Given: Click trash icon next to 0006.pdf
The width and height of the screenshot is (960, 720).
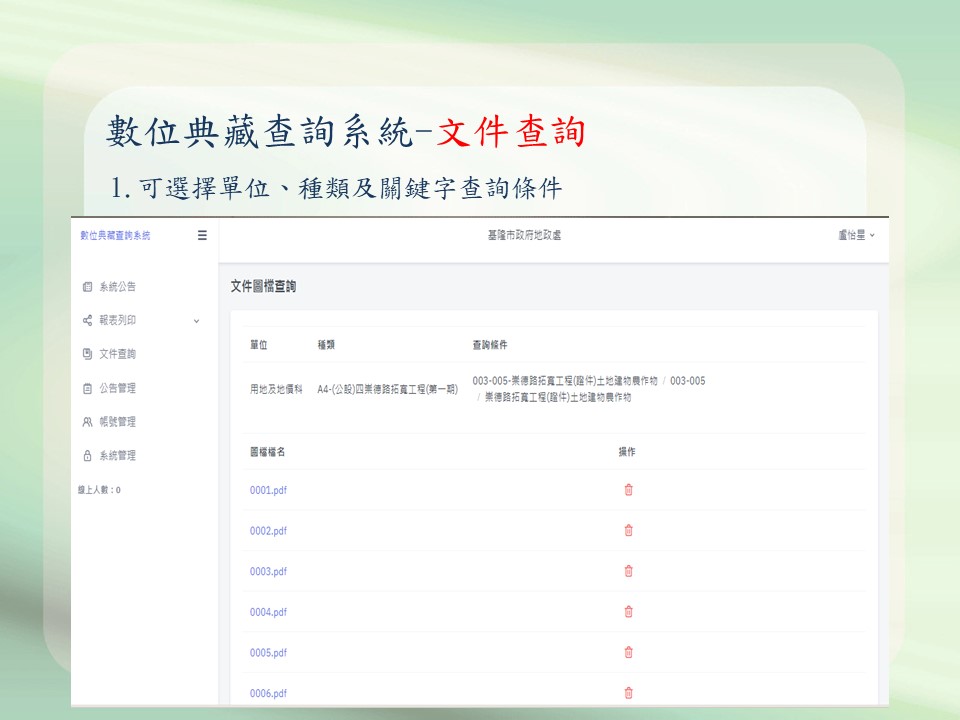Looking at the screenshot, I should 628,692.
